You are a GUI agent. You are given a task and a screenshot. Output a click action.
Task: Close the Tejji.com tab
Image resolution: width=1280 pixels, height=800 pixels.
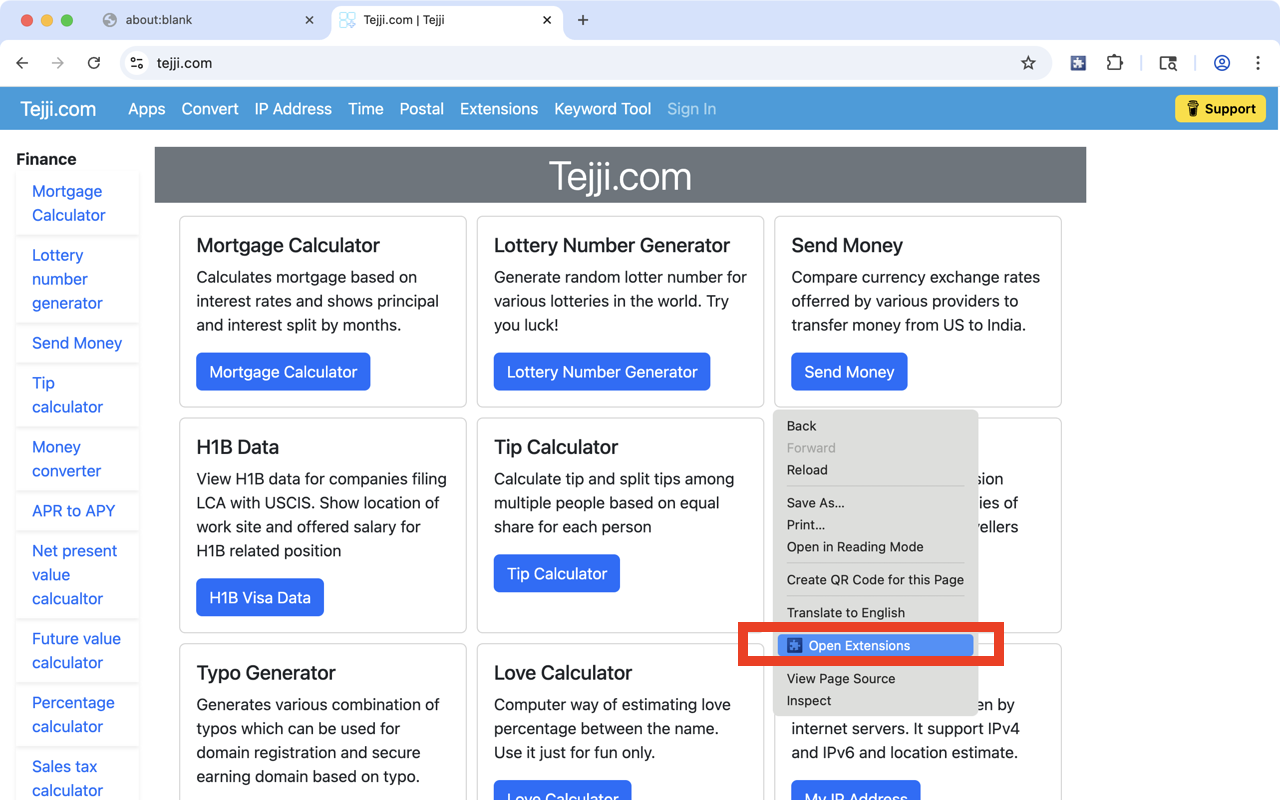(547, 20)
